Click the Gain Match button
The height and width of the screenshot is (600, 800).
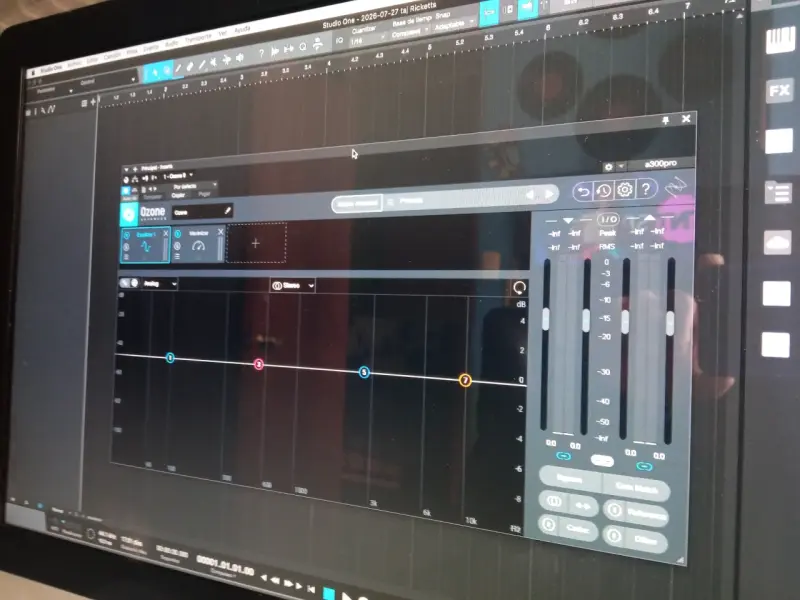point(635,488)
